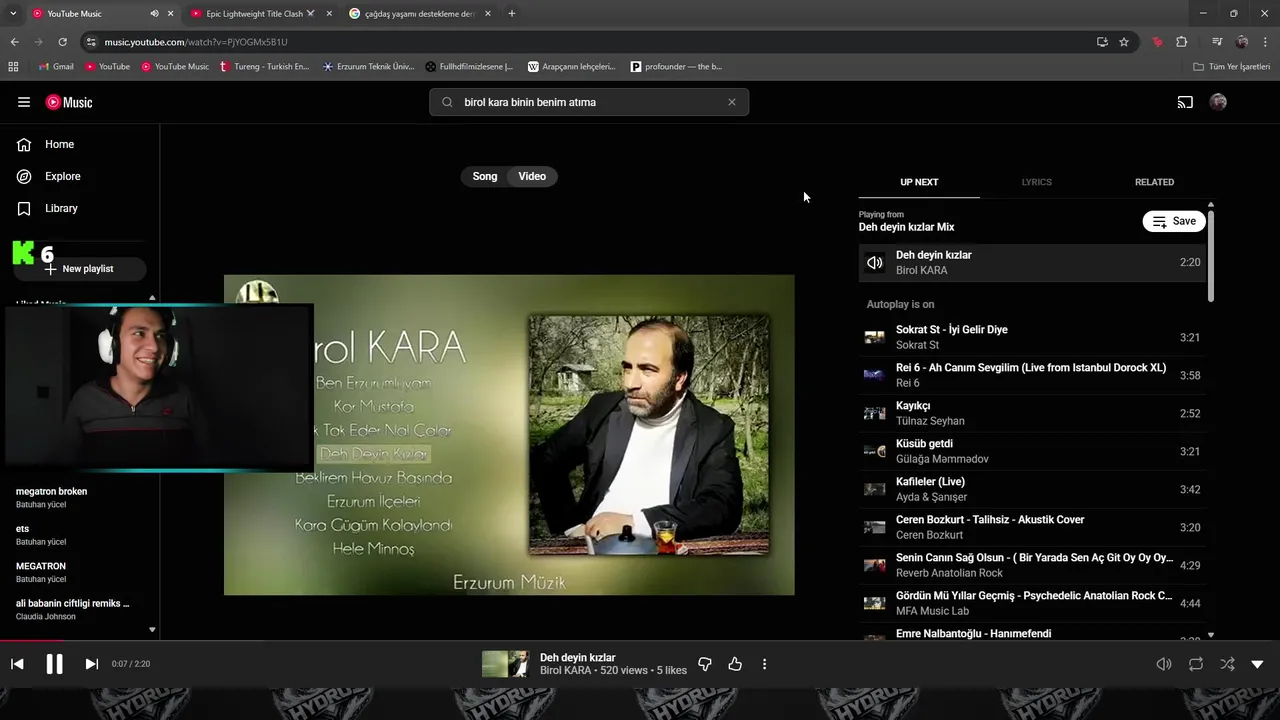The width and height of the screenshot is (1280, 720).
Task: Bookmark this page with the star icon
Action: point(1124,42)
